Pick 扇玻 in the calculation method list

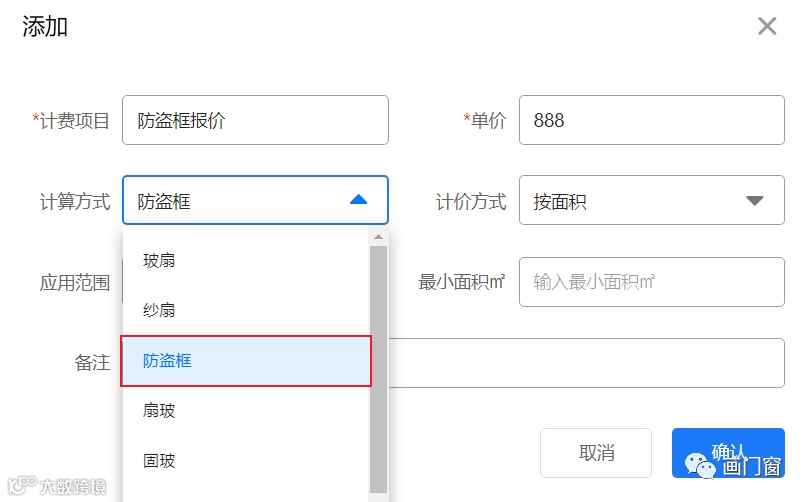point(159,411)
